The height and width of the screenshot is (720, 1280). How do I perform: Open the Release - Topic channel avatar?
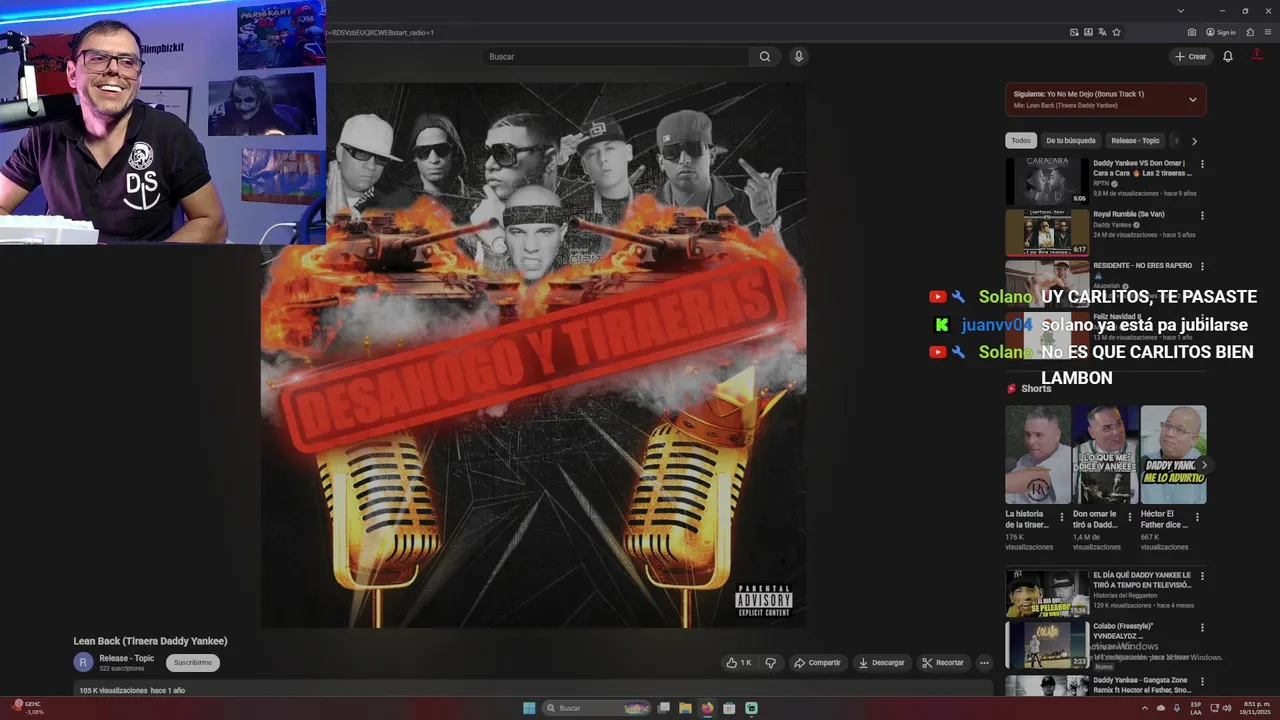83,662
